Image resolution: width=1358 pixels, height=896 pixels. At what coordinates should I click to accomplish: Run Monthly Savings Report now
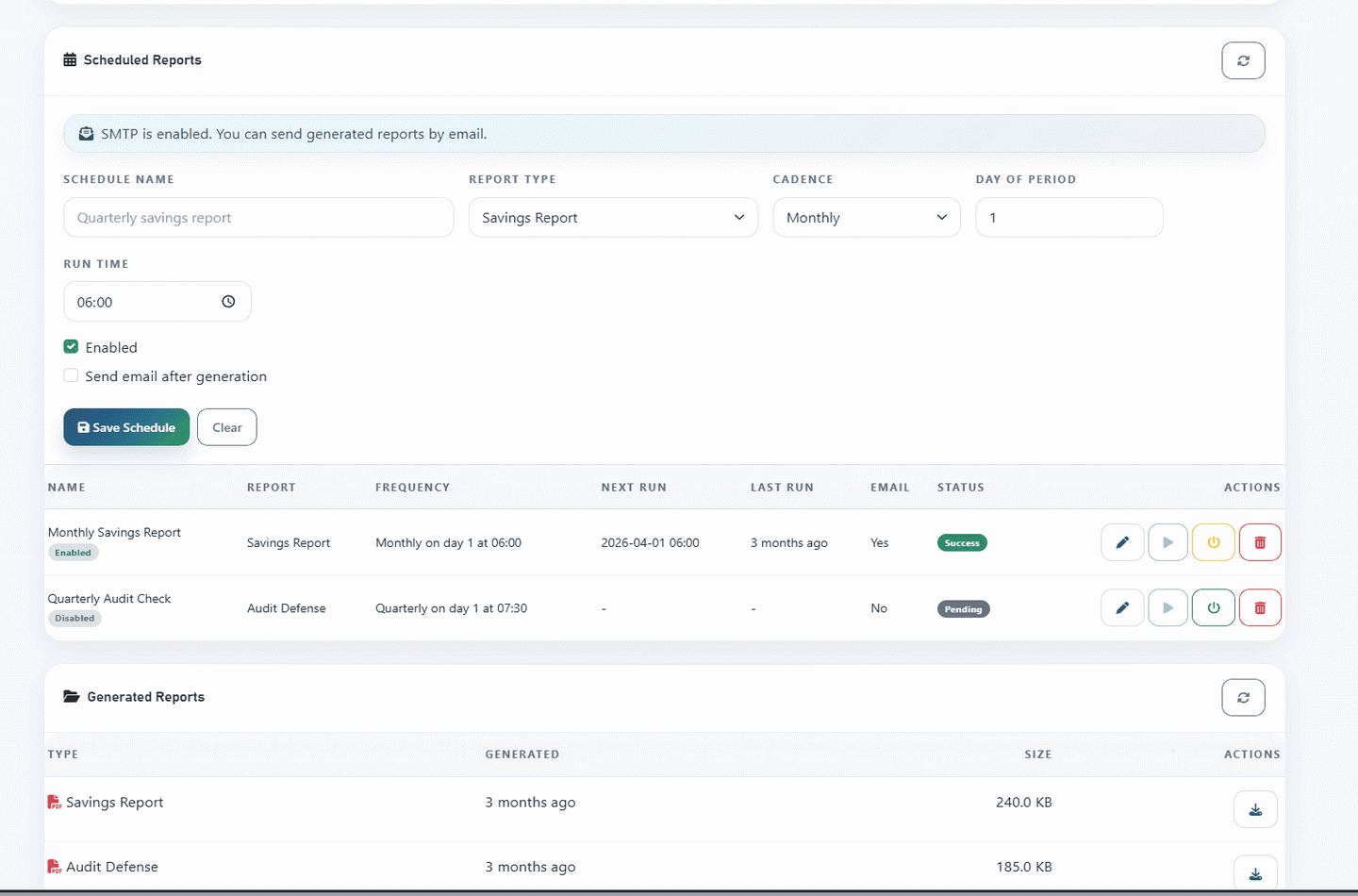(1168, 542)
